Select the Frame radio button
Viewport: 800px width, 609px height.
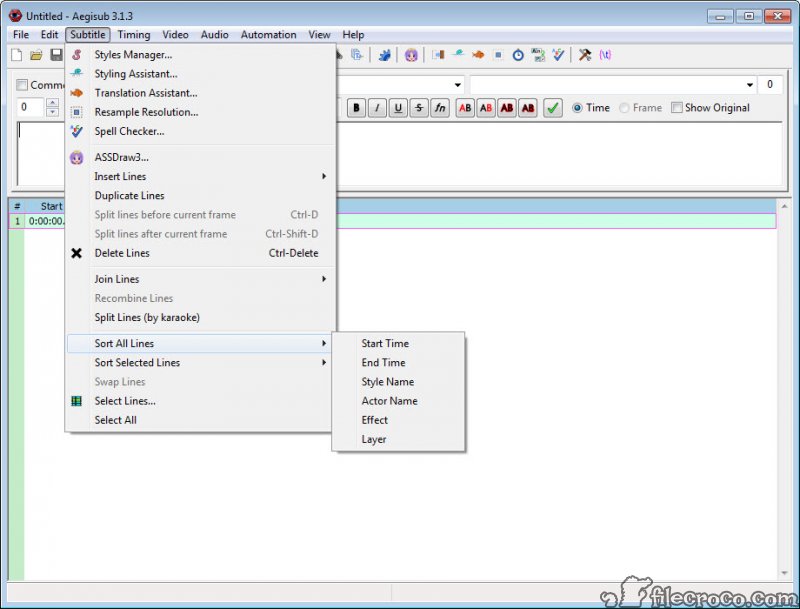pyautogui.click(x=624, y=108)
